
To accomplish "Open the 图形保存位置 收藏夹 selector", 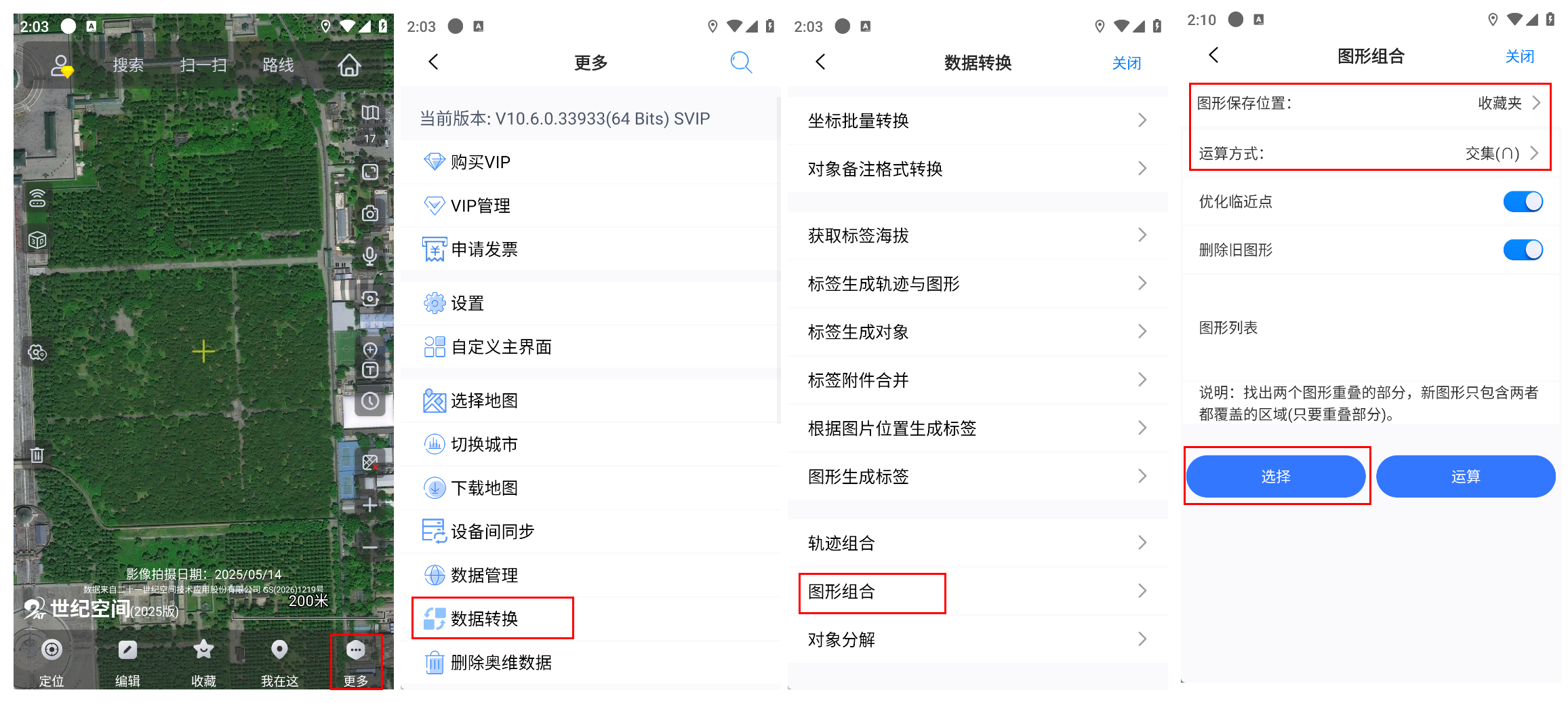I will point(1370,103).
